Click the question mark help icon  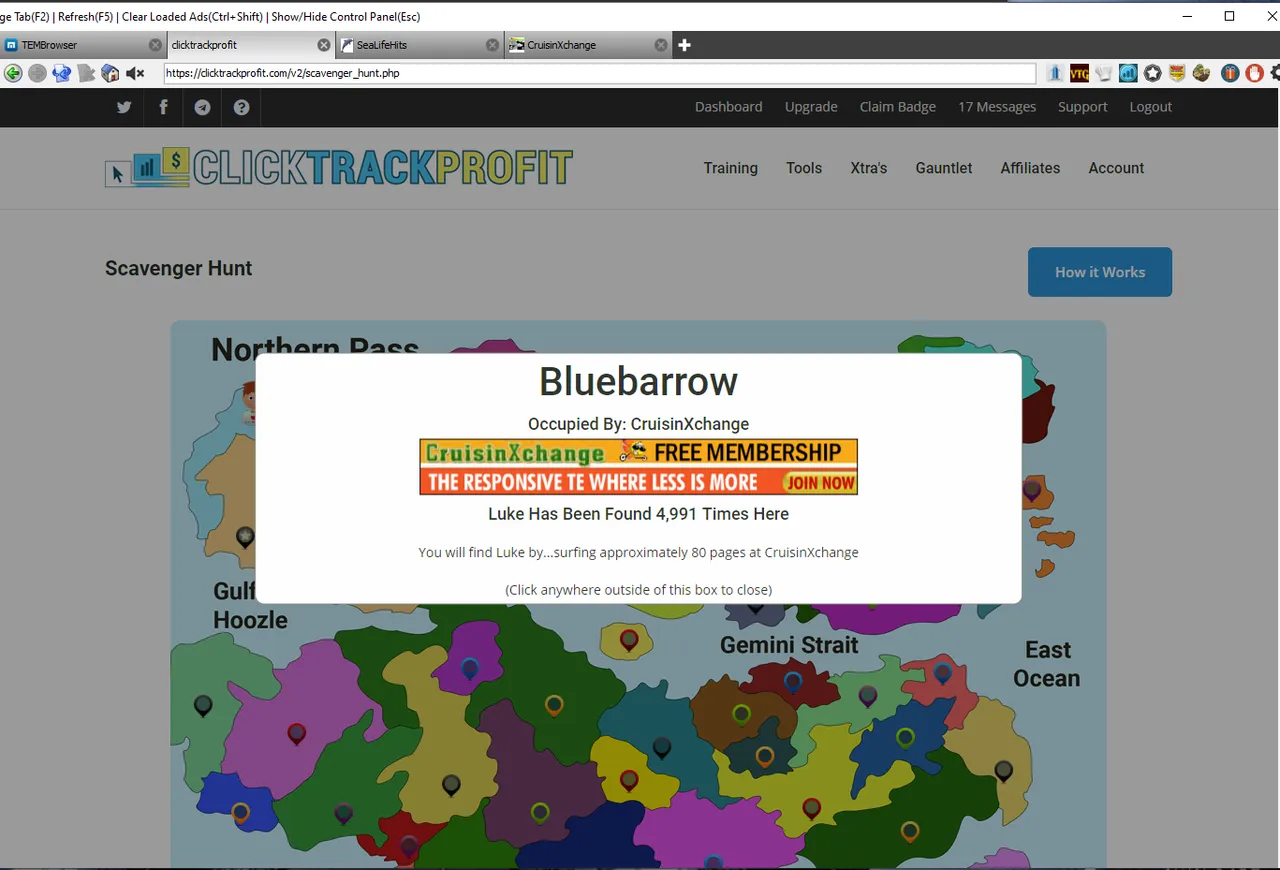coord(241,107)
